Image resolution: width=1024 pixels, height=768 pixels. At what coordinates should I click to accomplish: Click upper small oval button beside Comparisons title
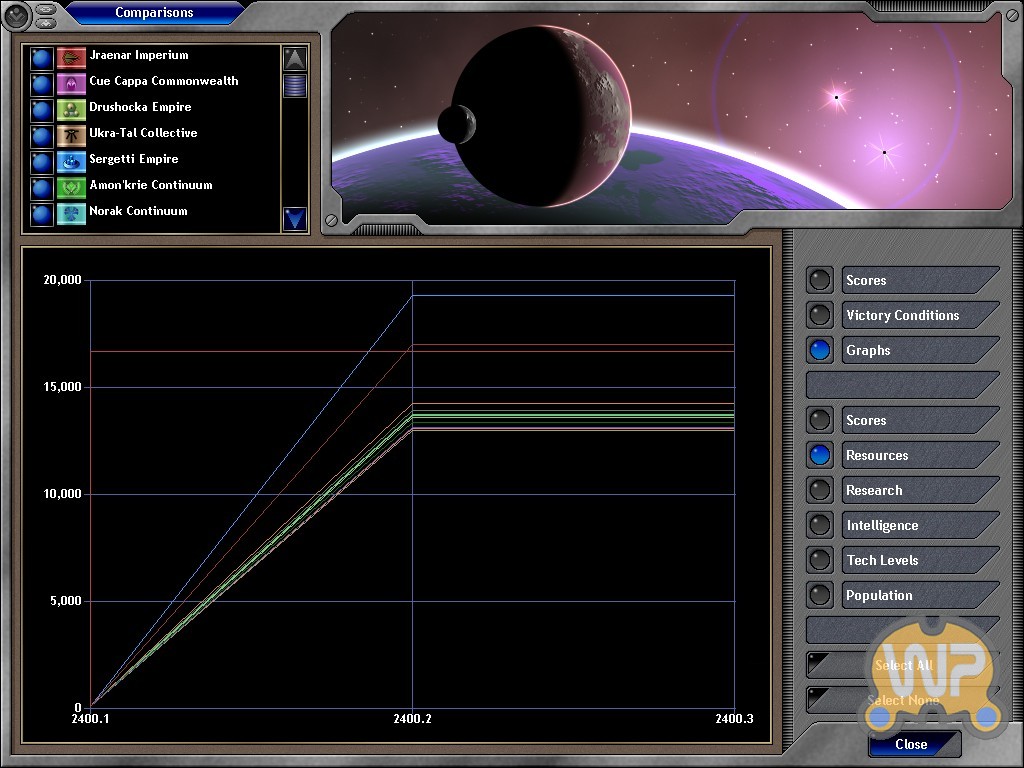pyautogui.click(x=46, y=8)
